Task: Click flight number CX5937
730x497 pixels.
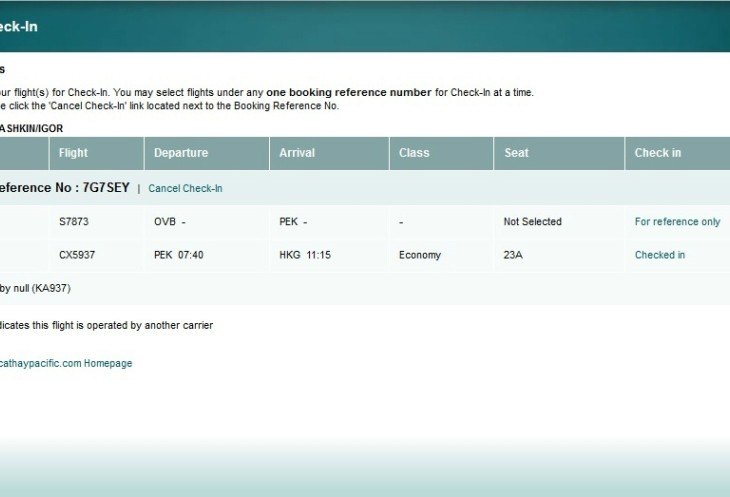Action: point(77,255)
